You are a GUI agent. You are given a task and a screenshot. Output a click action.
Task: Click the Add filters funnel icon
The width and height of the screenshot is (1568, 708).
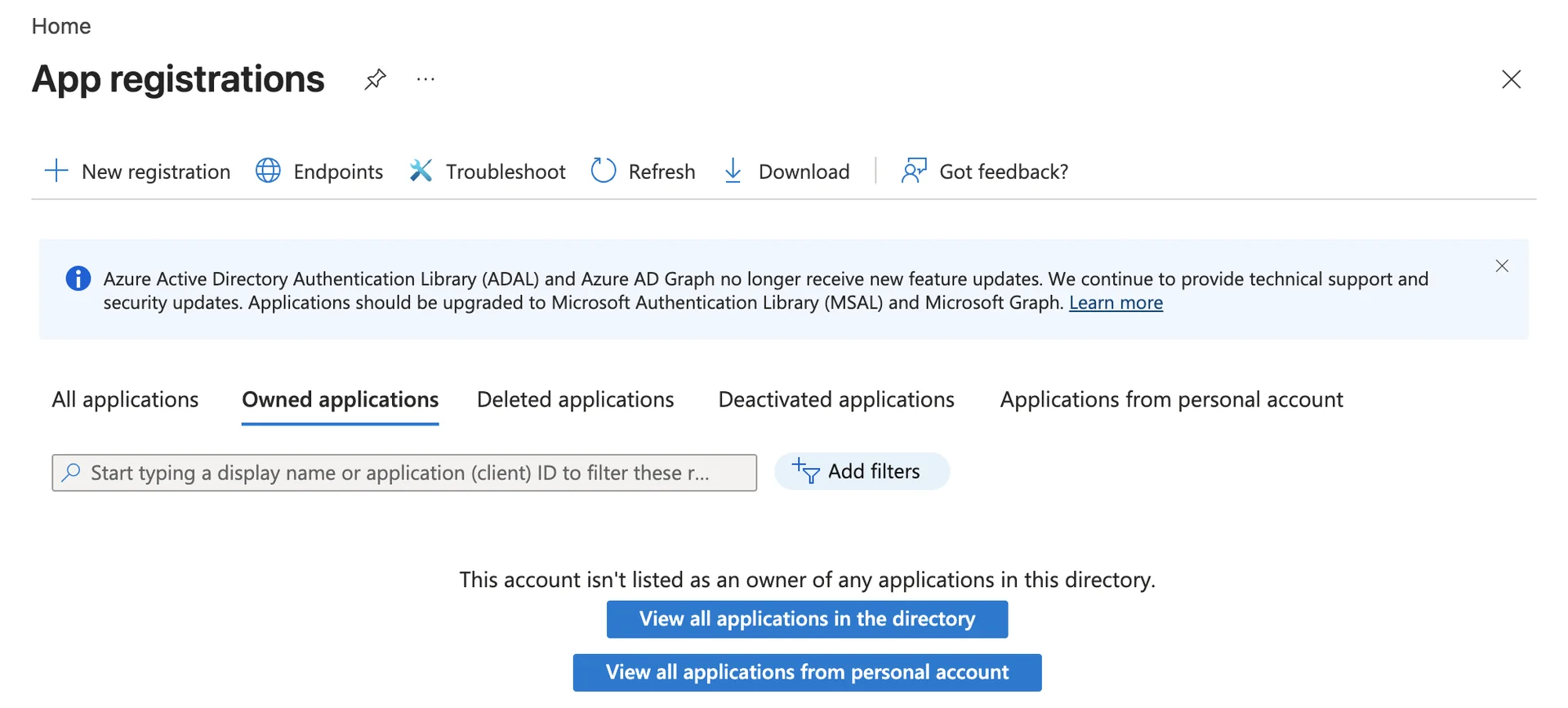point(805,471)
